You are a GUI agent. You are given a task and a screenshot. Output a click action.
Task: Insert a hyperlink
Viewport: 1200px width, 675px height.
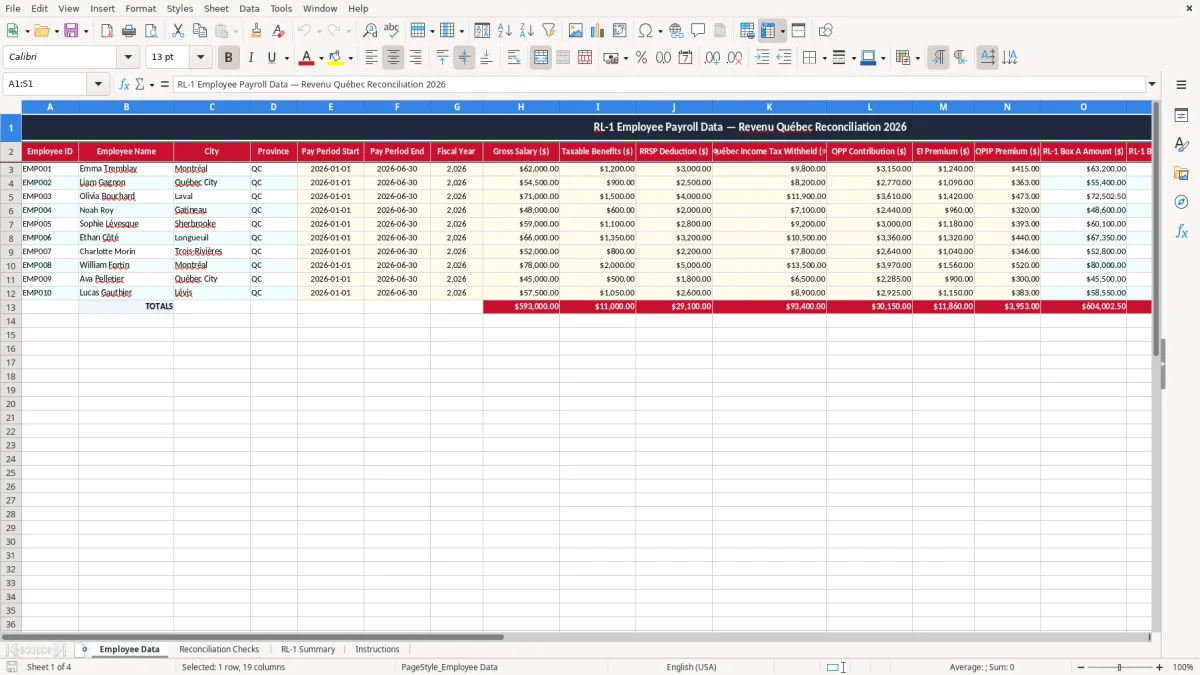click(676, 31)
